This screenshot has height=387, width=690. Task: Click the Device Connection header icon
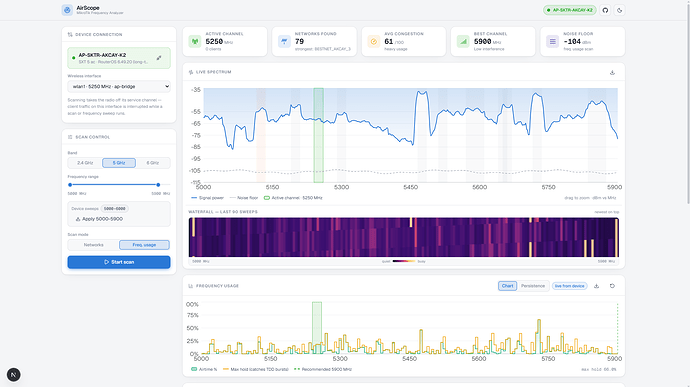tap(70, 34)
